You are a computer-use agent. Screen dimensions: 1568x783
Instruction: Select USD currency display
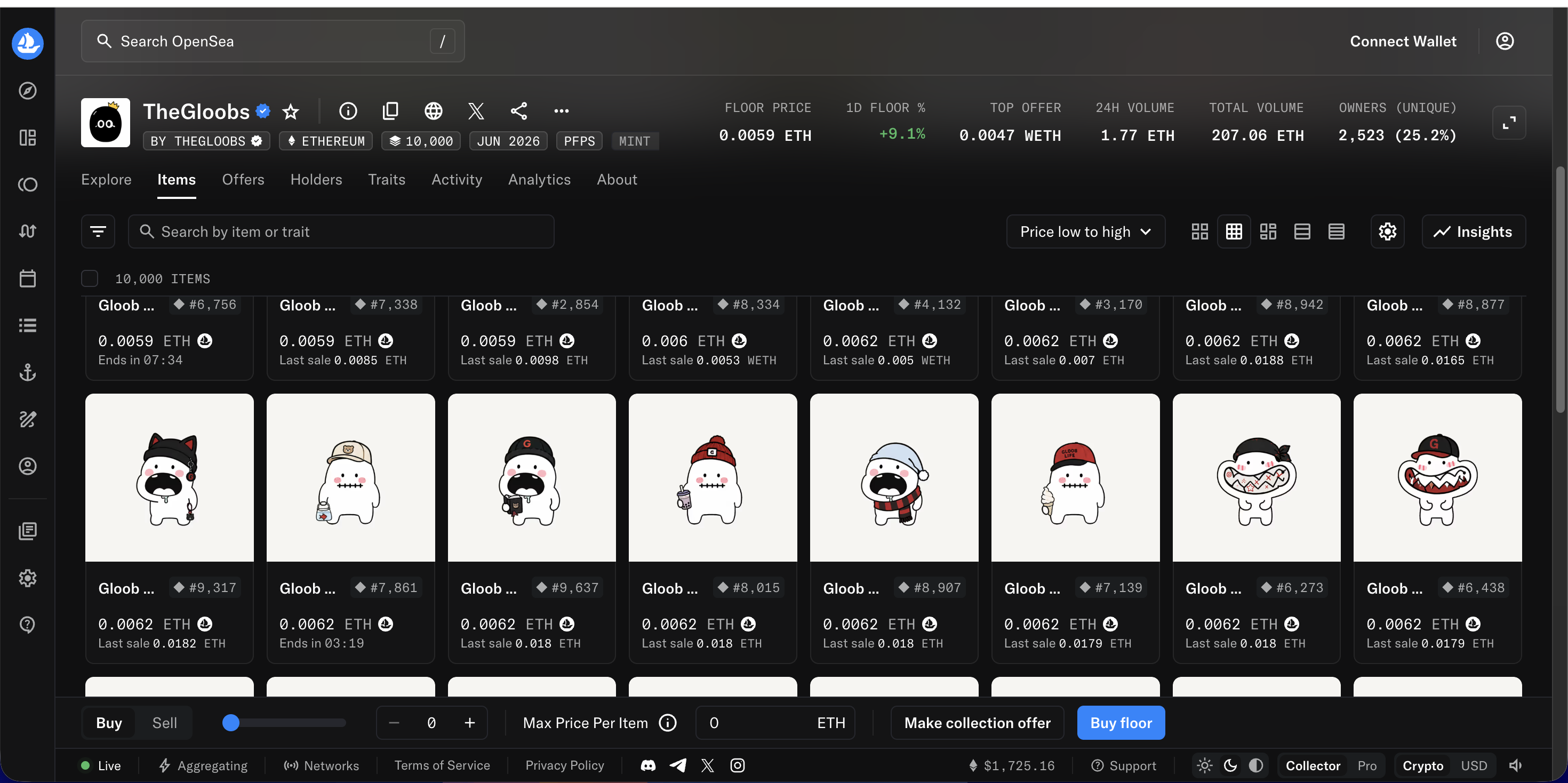[x=1474, y=765]
